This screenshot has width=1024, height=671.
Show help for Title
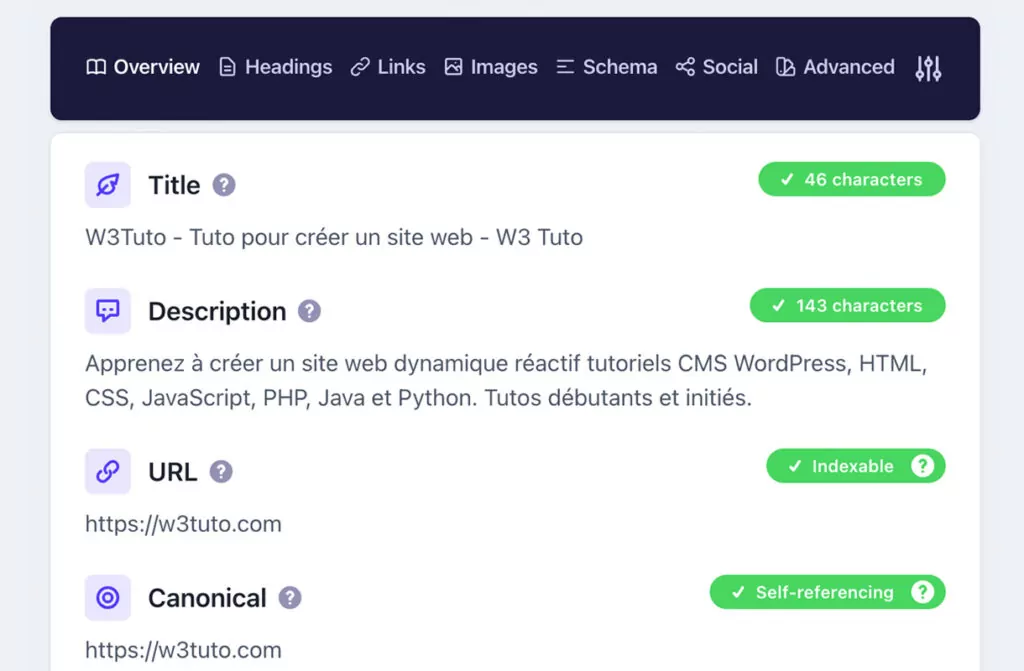point(224,185)
